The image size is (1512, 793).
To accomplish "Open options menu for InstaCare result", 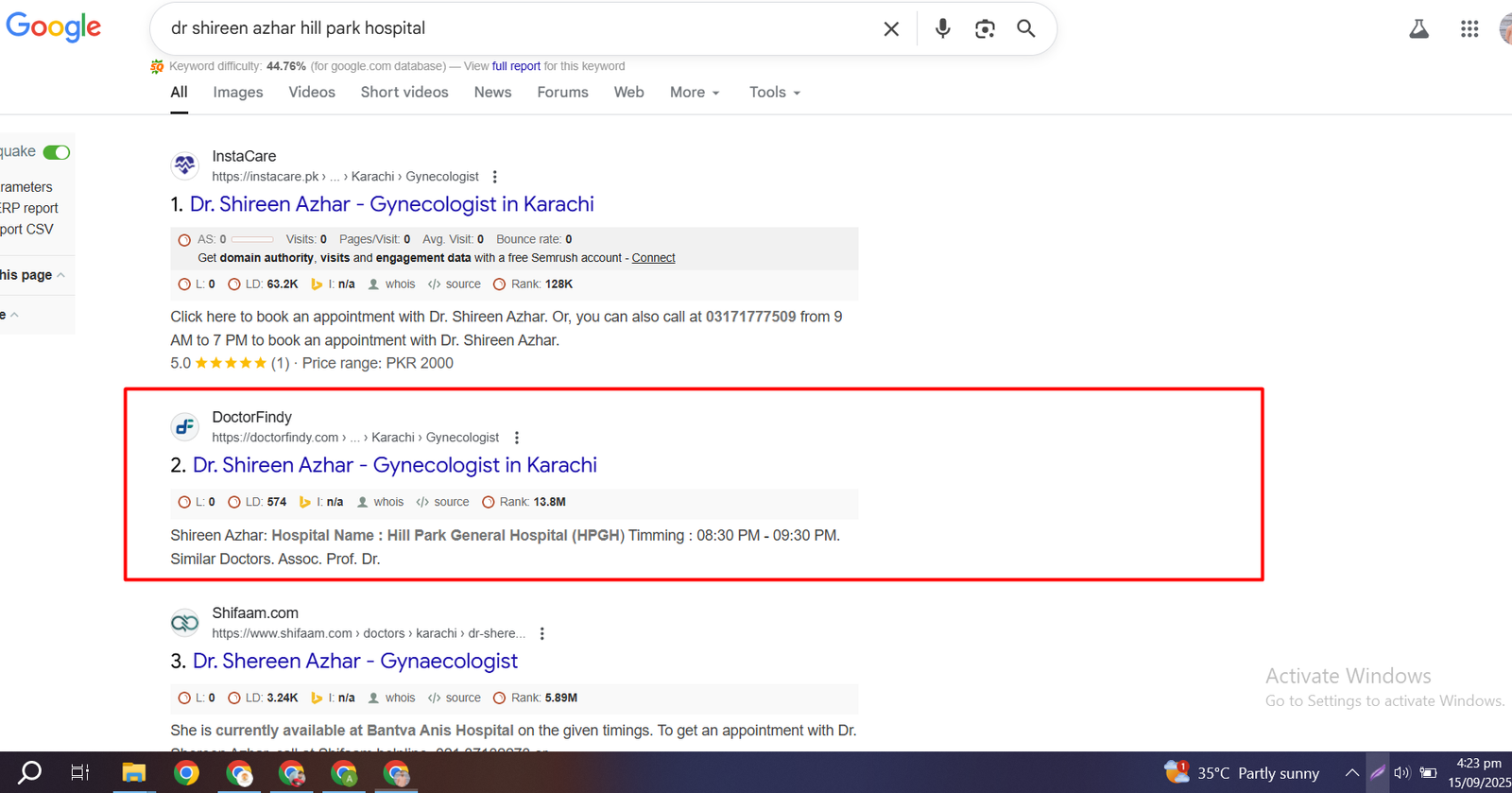I will tap(495, 177).
